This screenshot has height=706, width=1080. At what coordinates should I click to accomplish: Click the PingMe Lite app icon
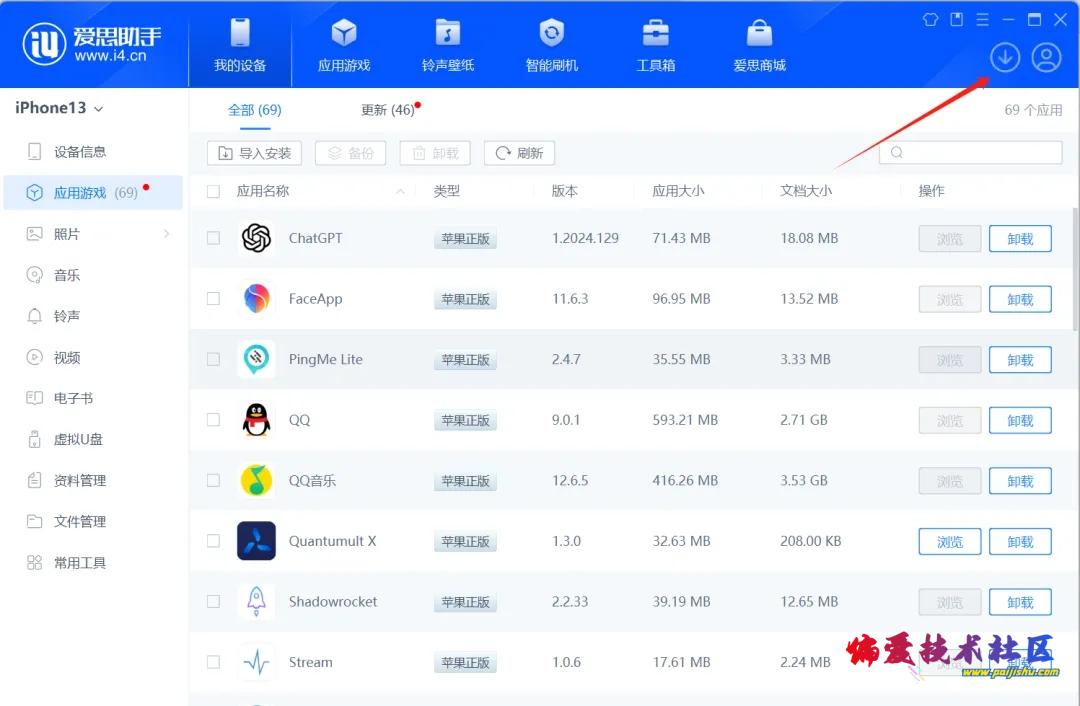point(256,359)
